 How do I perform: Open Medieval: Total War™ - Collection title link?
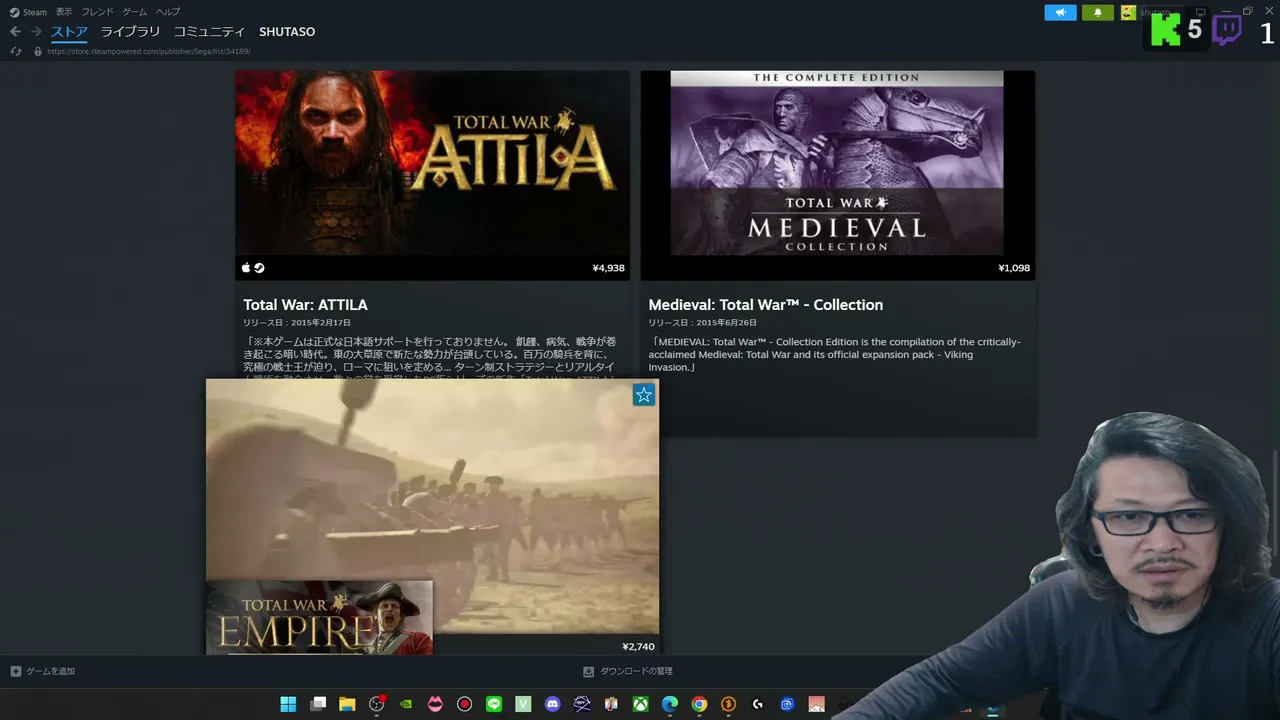pyautogui.click(x=766, y=305)
